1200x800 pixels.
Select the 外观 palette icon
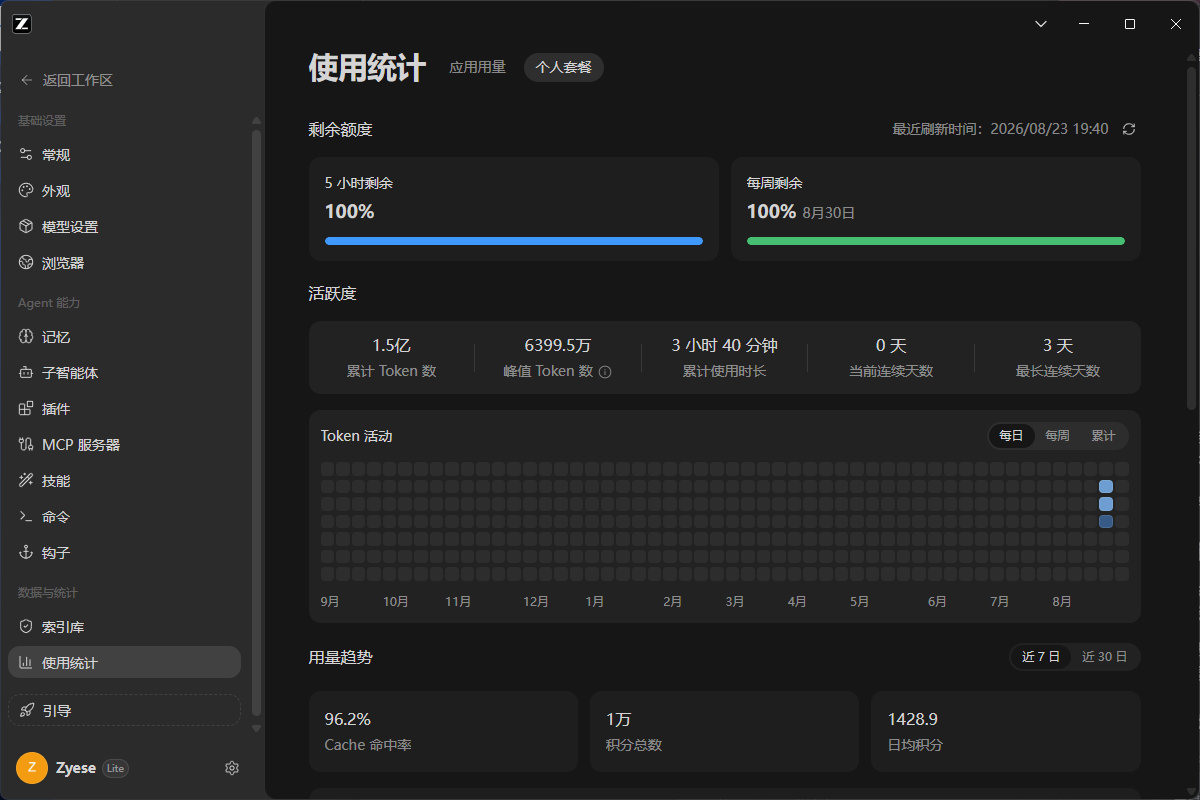pyautogui.click(x=26, y=191)
